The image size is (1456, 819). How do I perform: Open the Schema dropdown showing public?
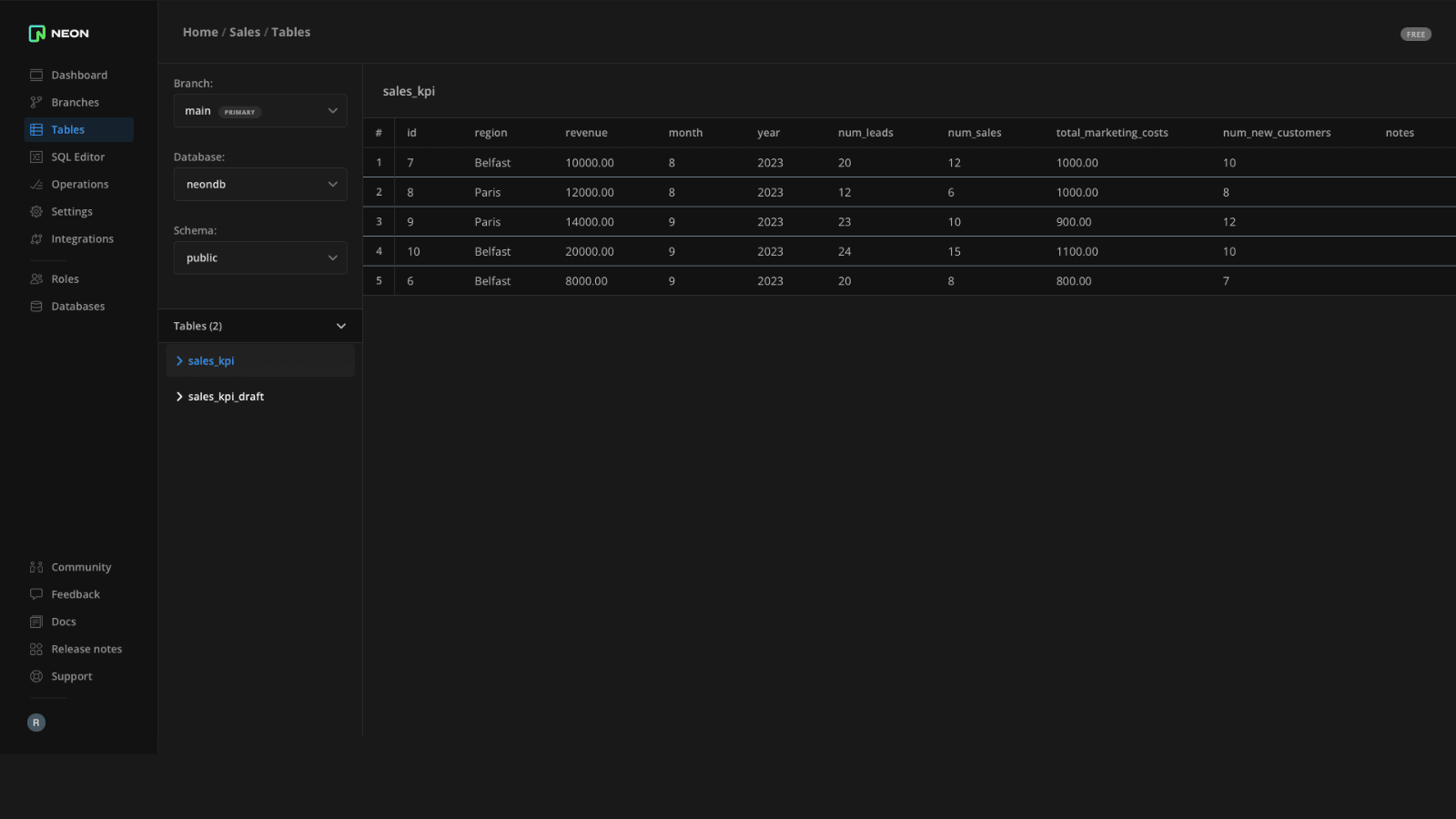260,258
